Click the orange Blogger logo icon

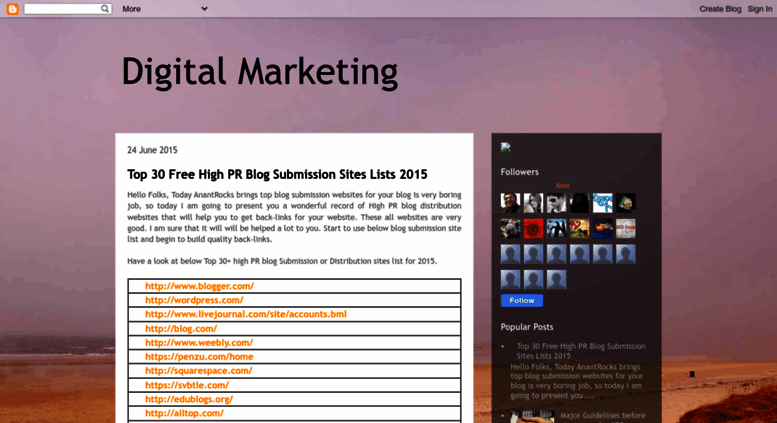pyautogui.click(x=12, y=8)
